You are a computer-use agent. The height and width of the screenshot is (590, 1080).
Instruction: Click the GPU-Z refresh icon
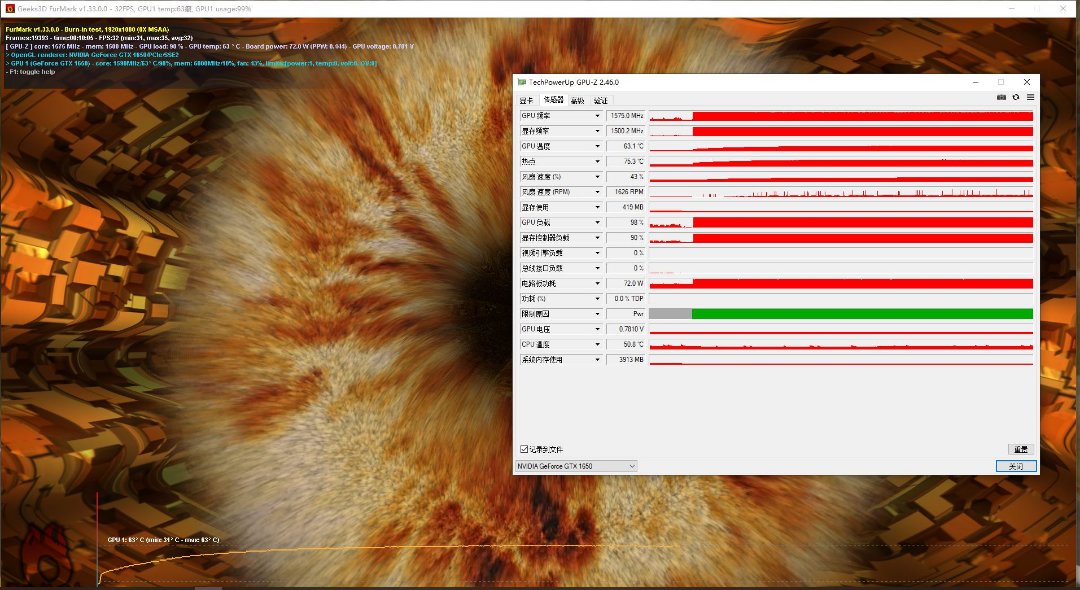(x=1016, y=98)
